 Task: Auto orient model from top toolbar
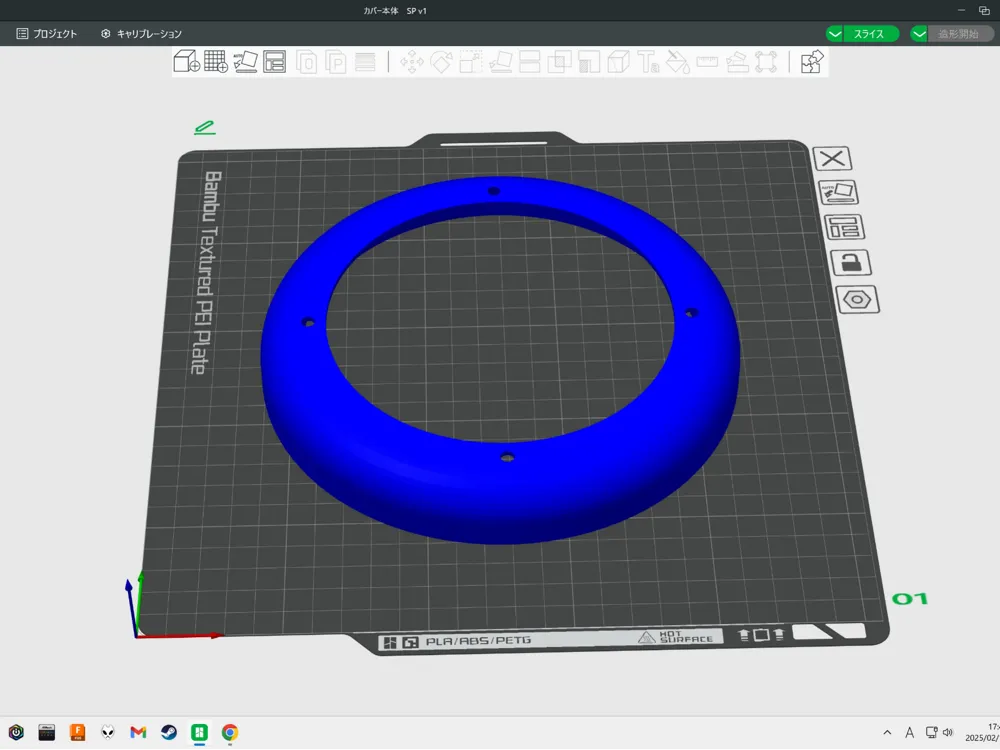point(245,61)
